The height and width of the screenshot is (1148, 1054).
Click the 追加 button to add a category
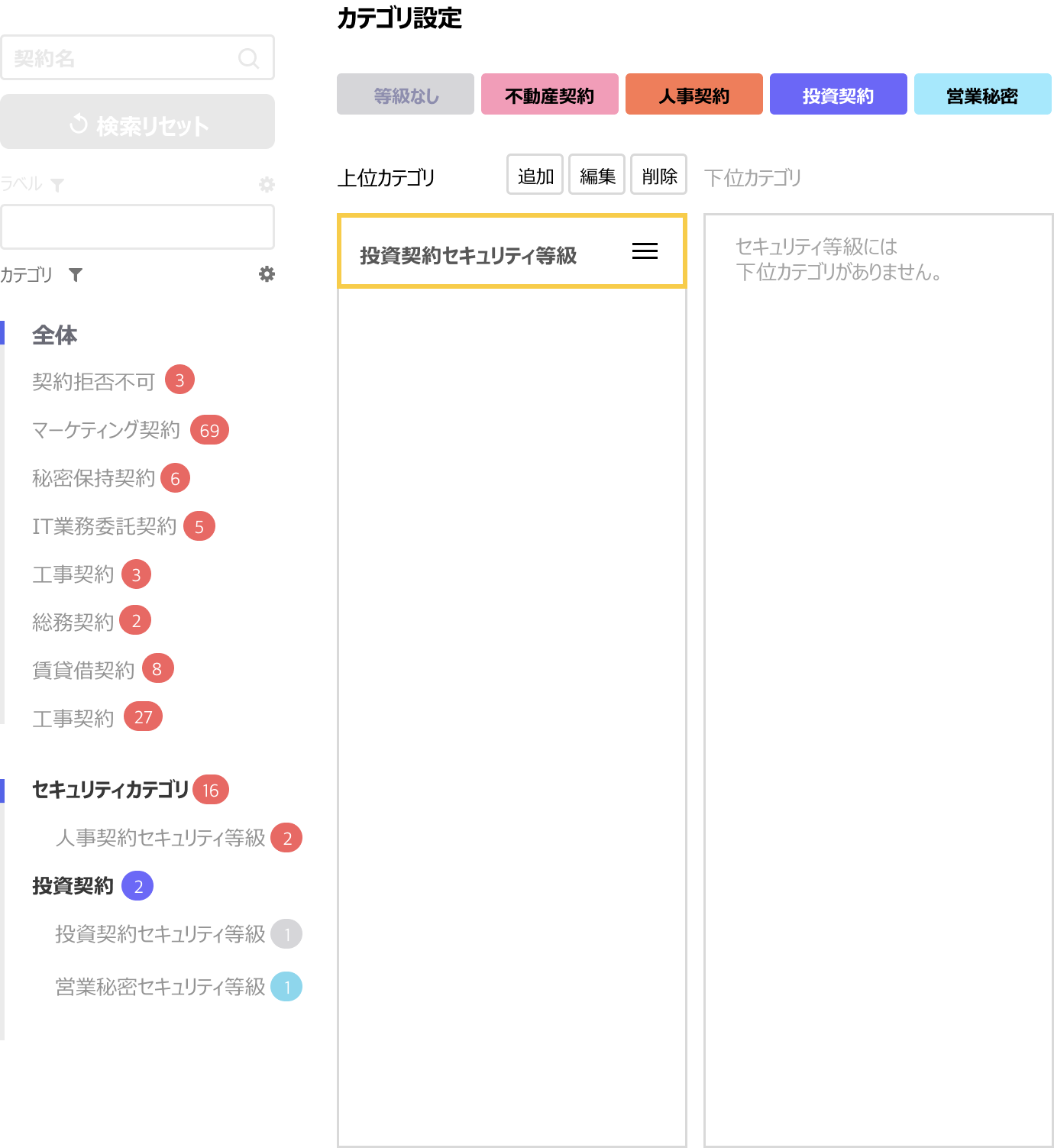point(535,175)
